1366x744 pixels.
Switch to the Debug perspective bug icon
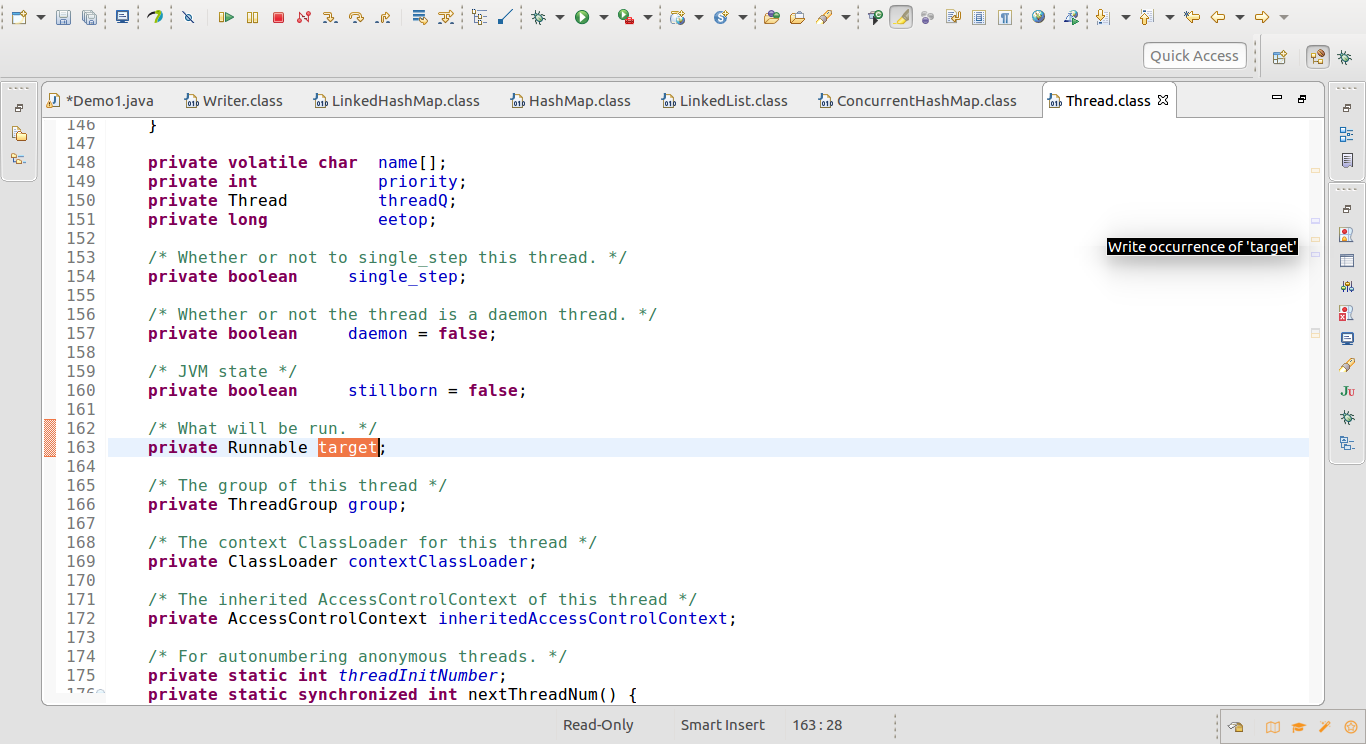1344,57
